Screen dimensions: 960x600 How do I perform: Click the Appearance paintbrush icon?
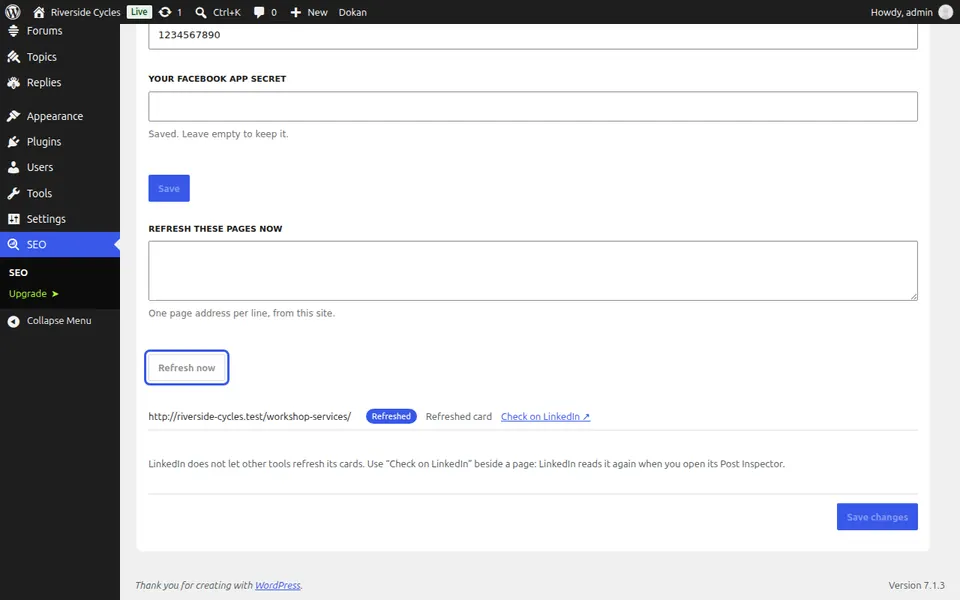pos(13,116)
